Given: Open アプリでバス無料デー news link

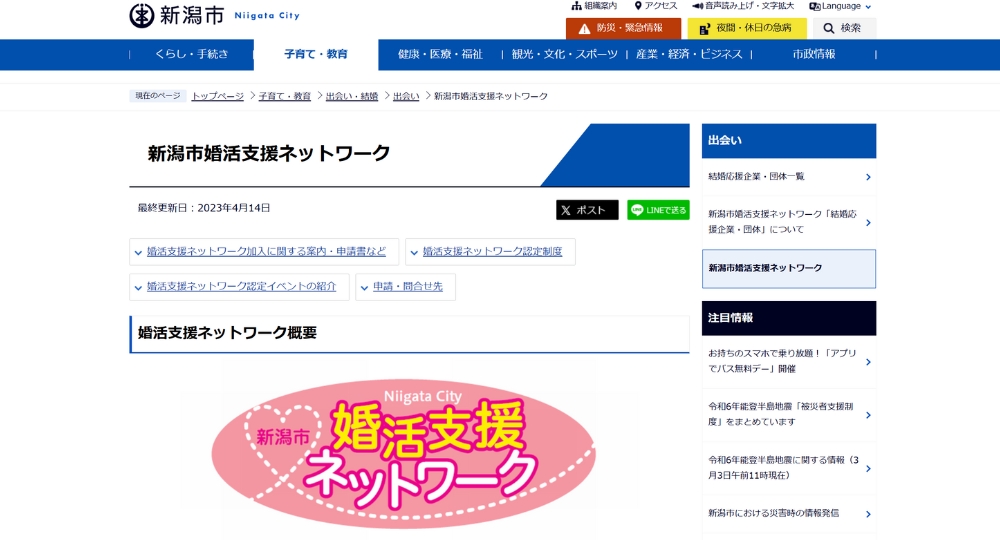Looking at the screenshot, I should [x=789, y=361].
